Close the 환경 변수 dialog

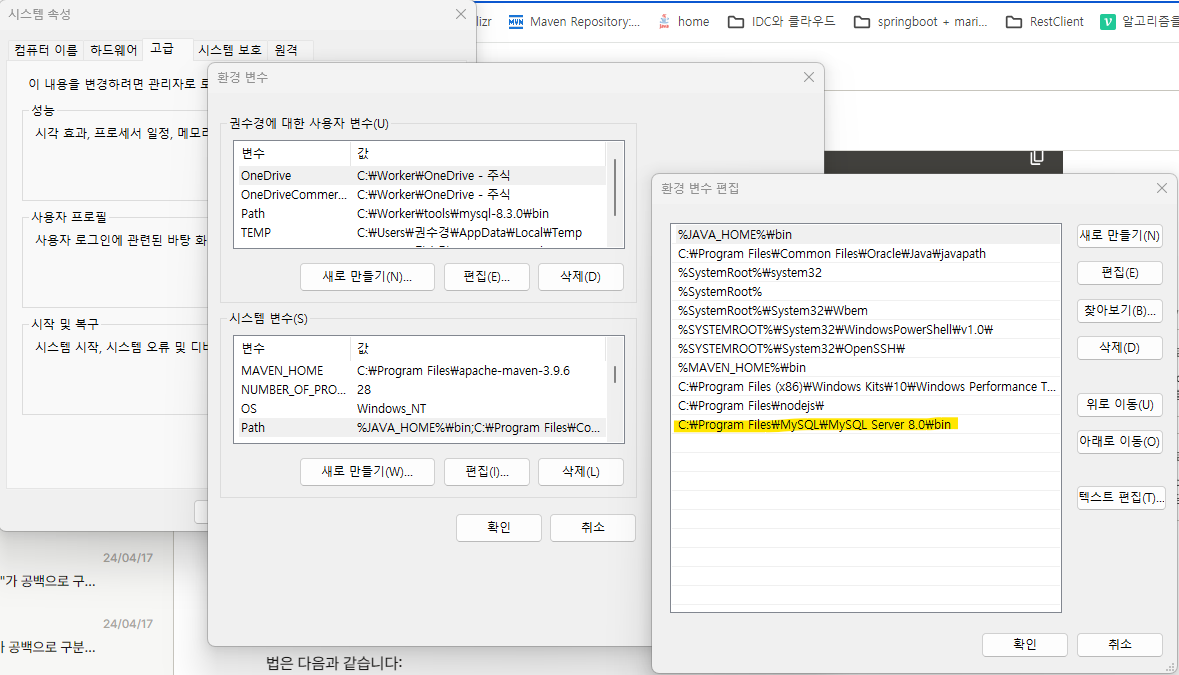[809, 77]
